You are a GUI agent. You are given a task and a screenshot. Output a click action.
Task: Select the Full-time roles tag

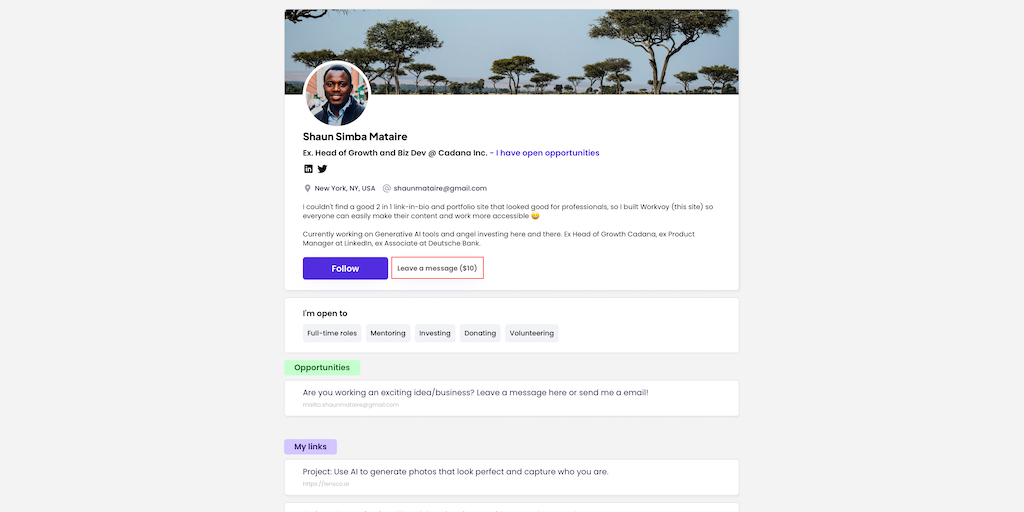pos(332,333)
